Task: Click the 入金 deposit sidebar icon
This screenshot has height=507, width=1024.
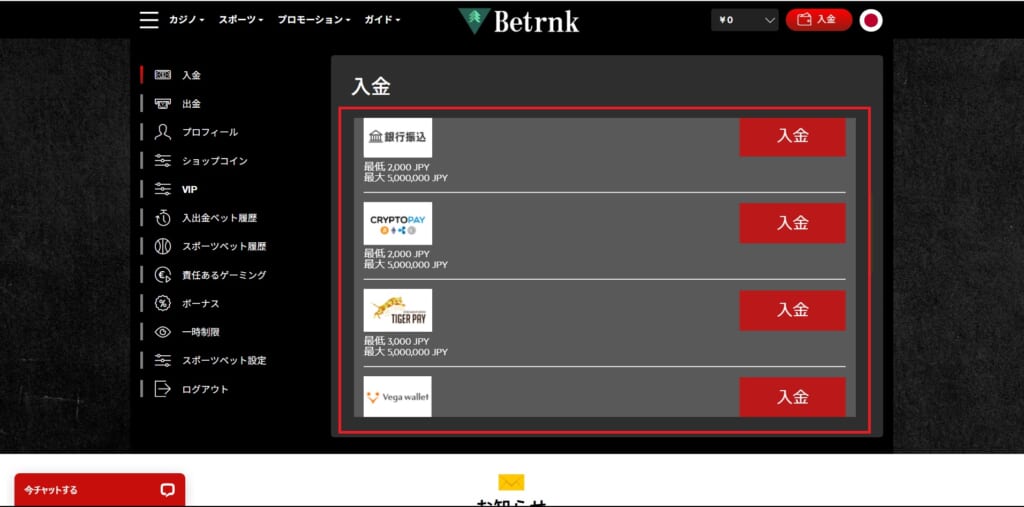Action: coord(163,75)
